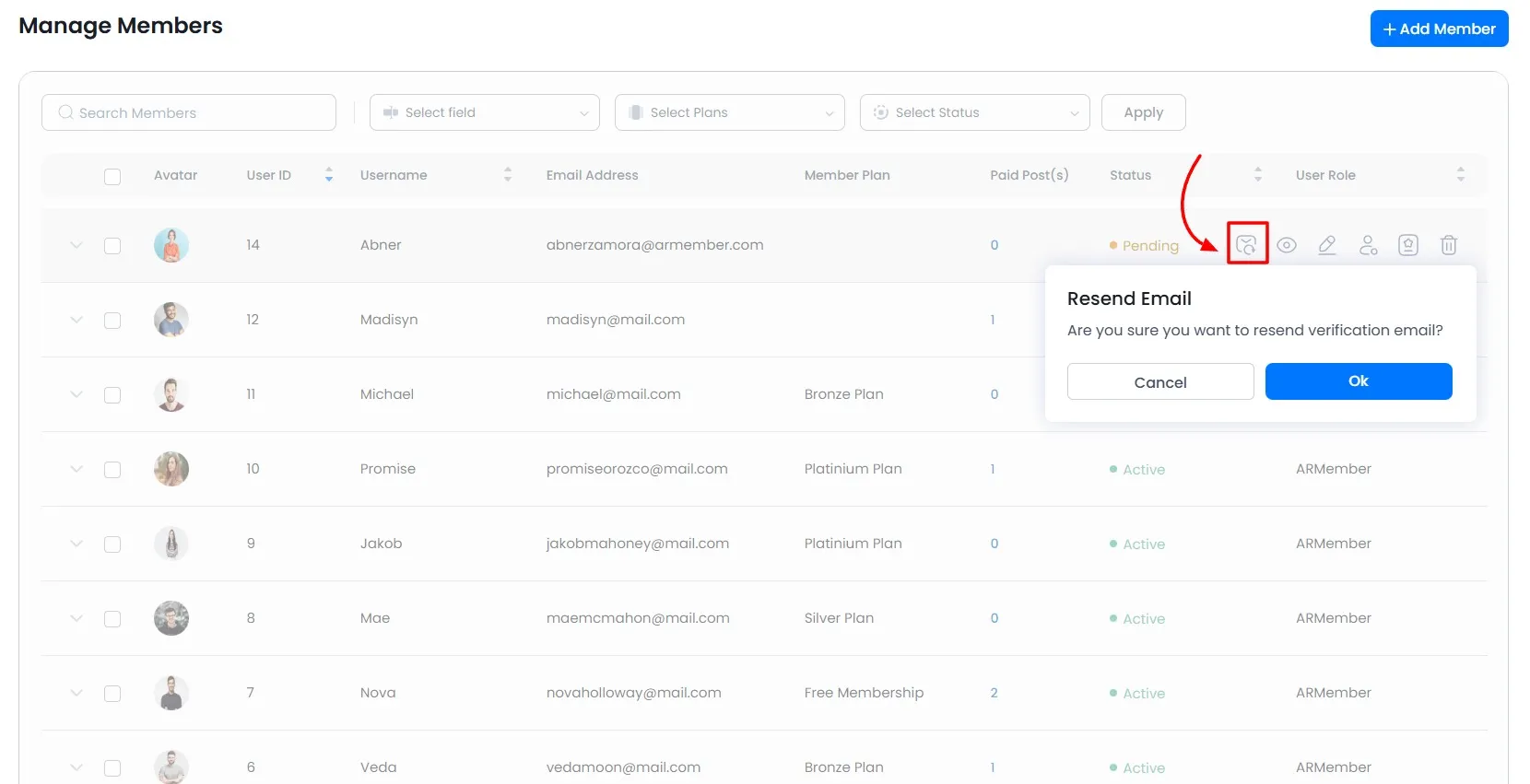Expand Michael's row with the chevron
The height and width of the screenshot is (784, 1530).
76,394
